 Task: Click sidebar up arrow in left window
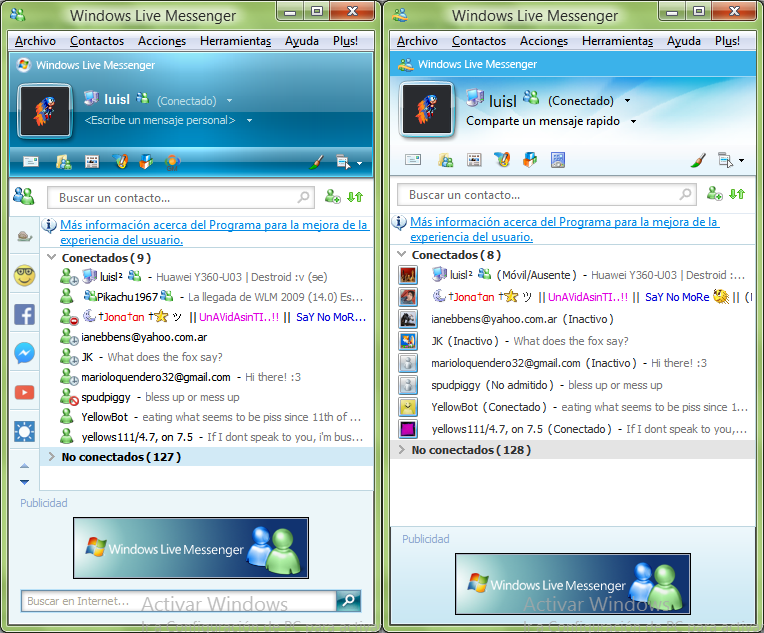[24, 466]
